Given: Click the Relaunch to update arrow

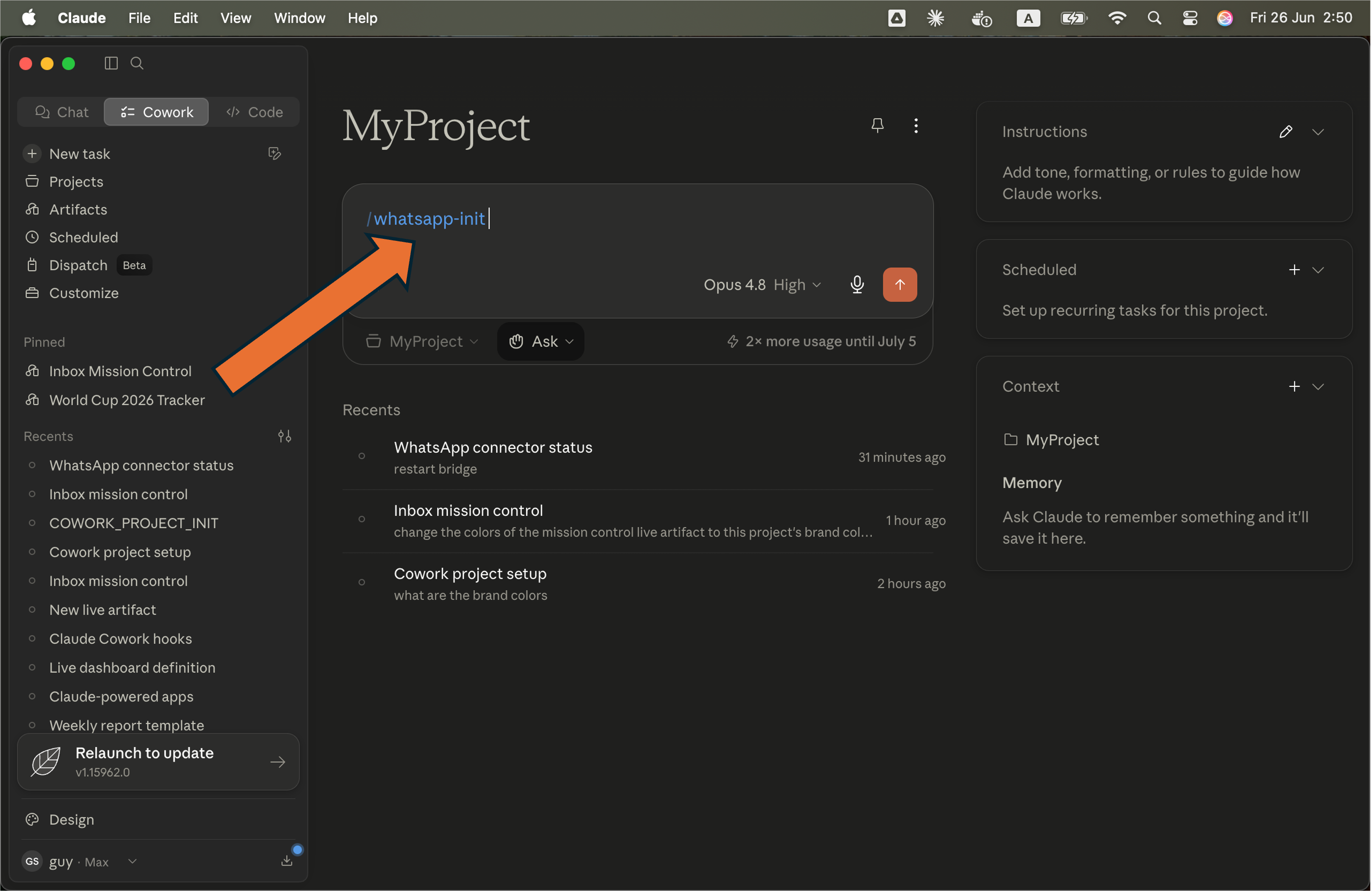Looking at the screenshot, I should 278,762.
